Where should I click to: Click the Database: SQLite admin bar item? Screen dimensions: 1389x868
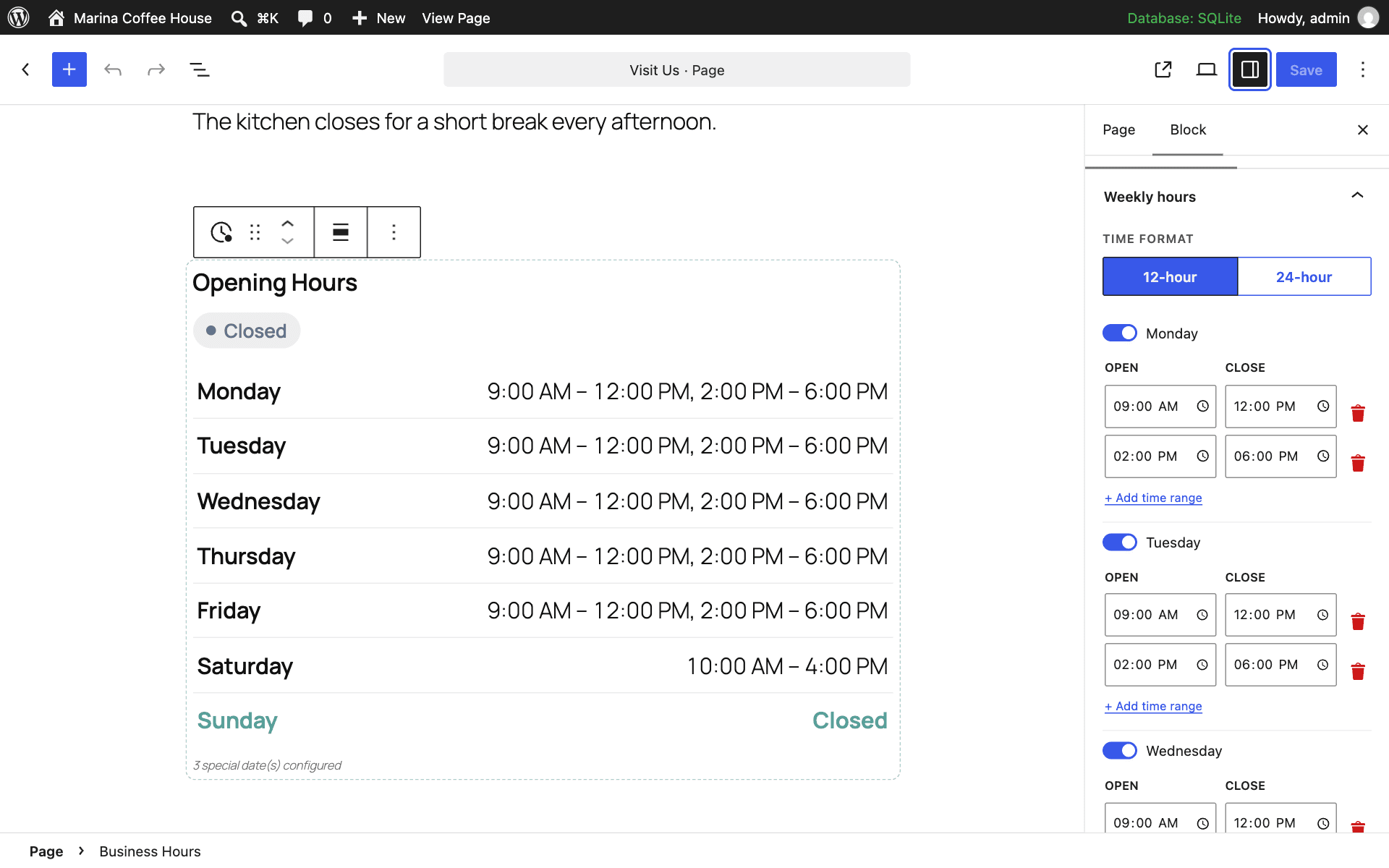click(x=1184, y=17)
